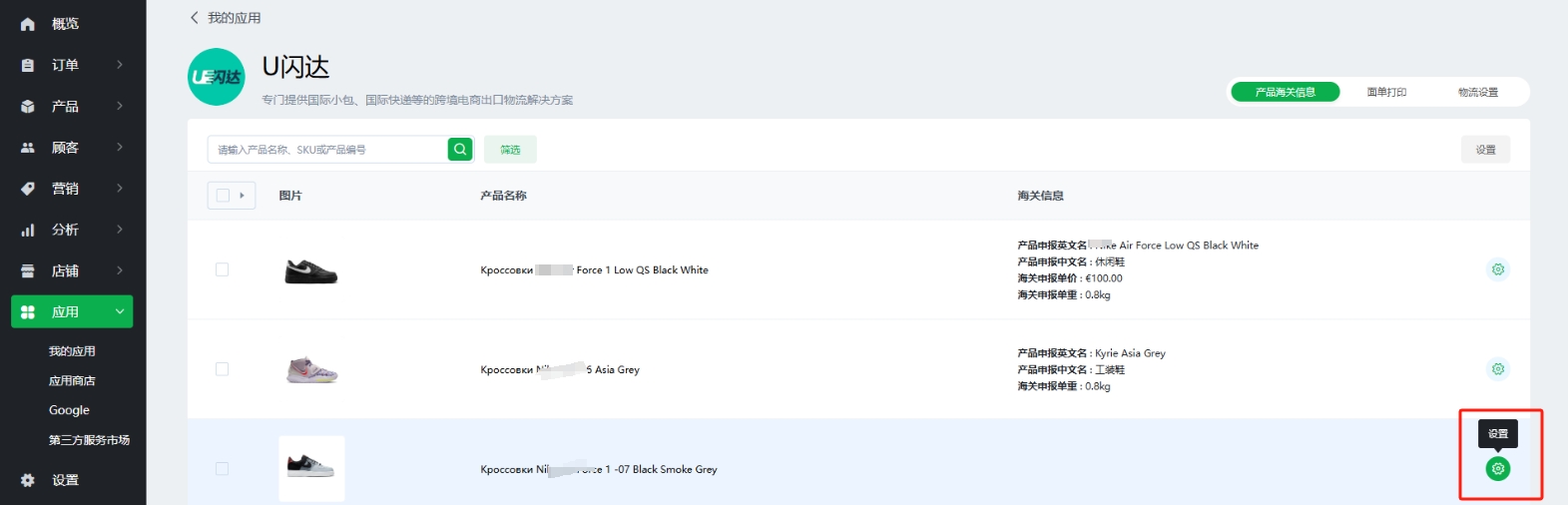Viewport: 1568px width, 505px height.
Task: Open Google in the sidebar submenu
Action: pos(69,410)
